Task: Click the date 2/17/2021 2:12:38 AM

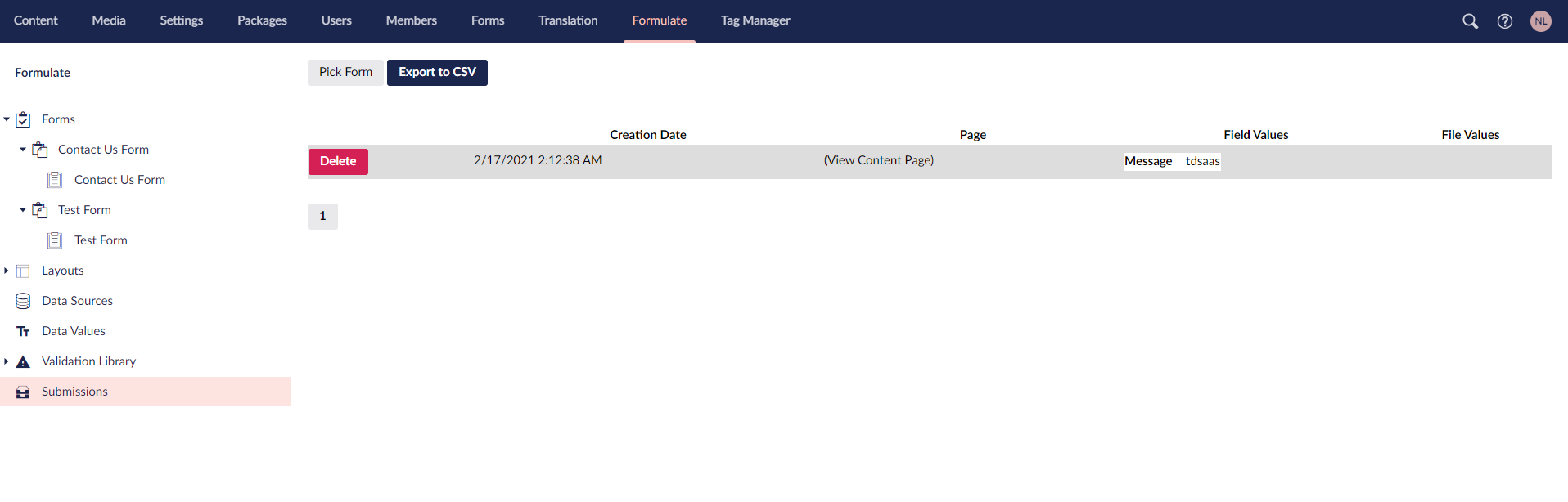Action: [x=538, y=160]
